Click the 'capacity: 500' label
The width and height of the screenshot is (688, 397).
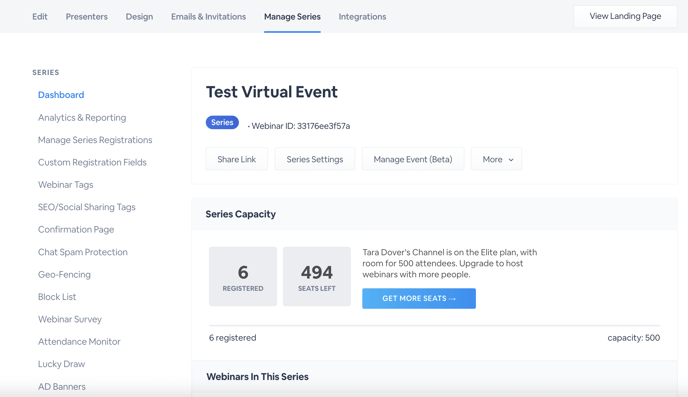(x=634, y=338)
